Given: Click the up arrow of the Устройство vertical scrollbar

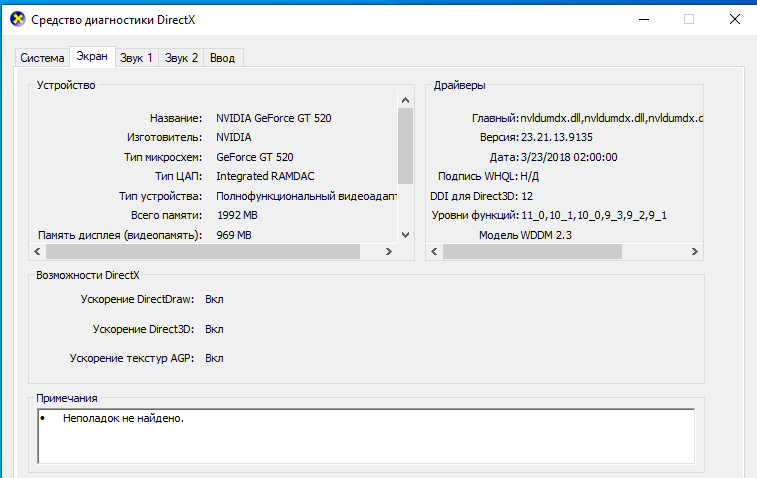Looking at the screenshot, I should [x=406, y=100].
